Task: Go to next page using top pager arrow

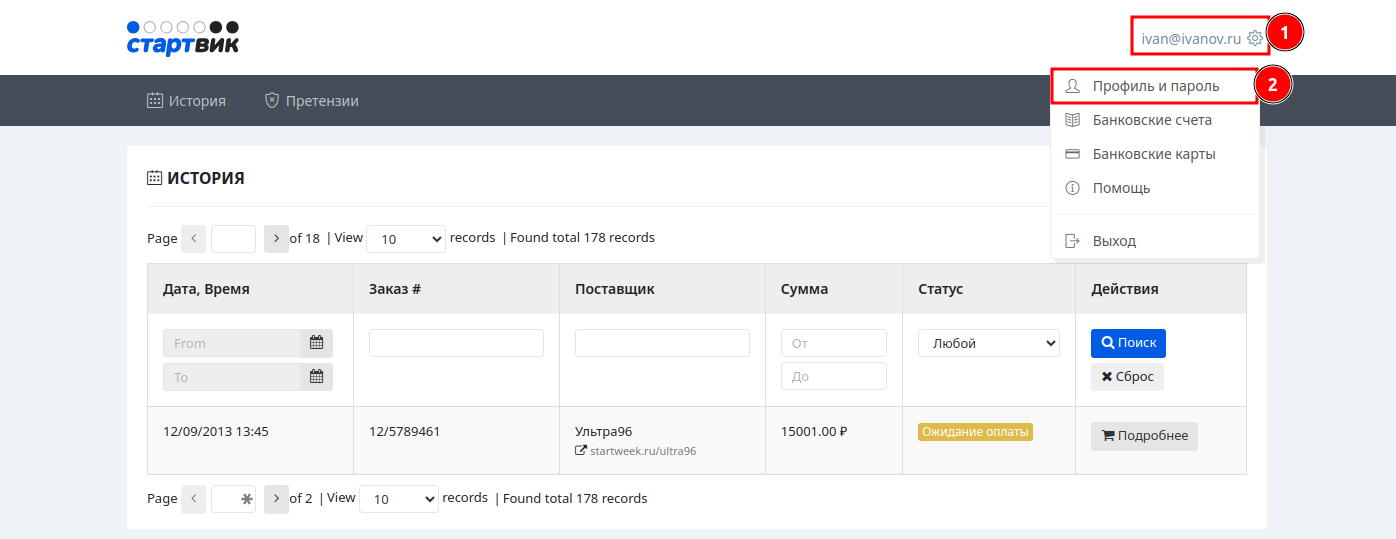Action: [276, 239]
